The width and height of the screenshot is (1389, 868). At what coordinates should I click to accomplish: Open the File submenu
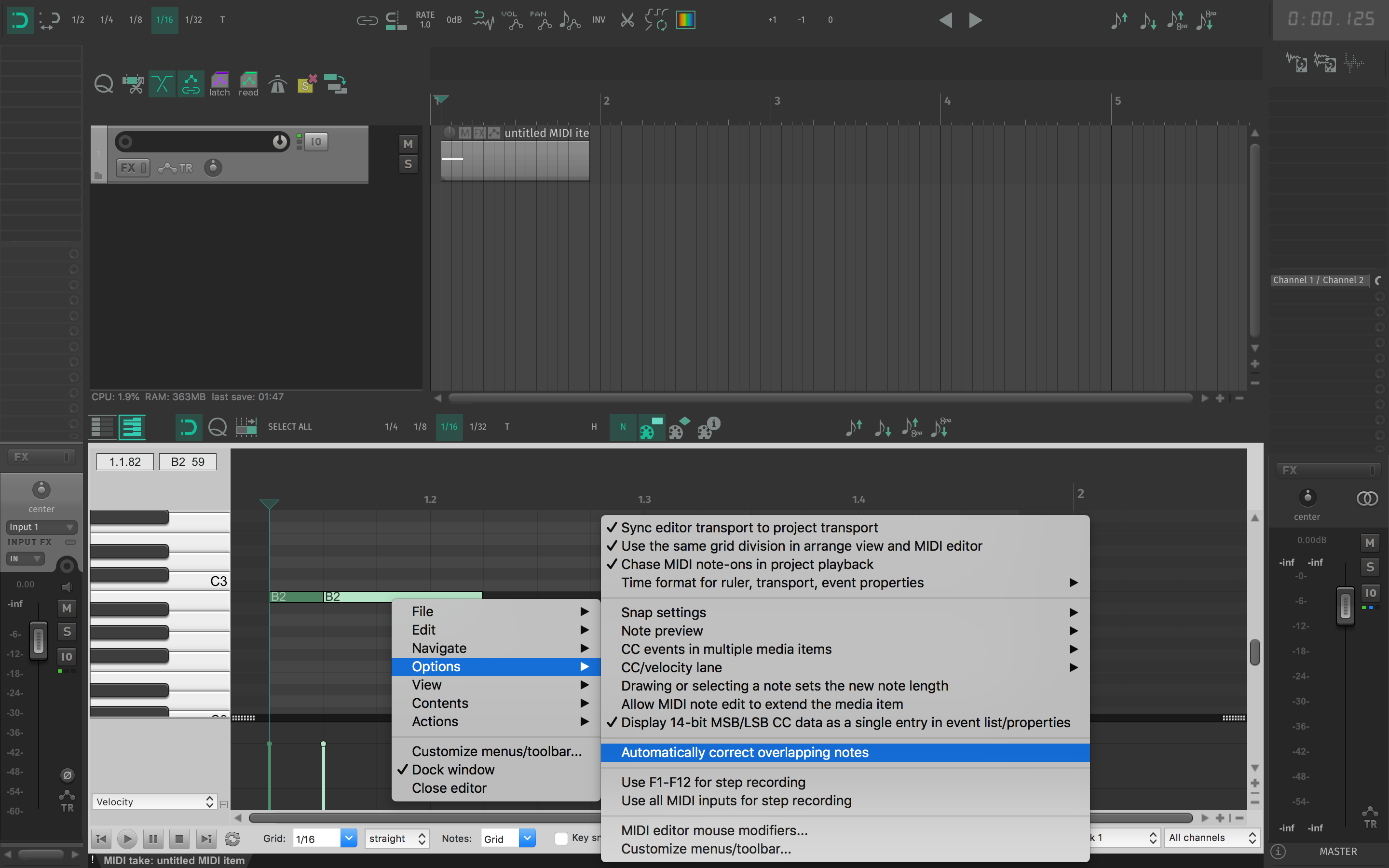coord(496,611)
